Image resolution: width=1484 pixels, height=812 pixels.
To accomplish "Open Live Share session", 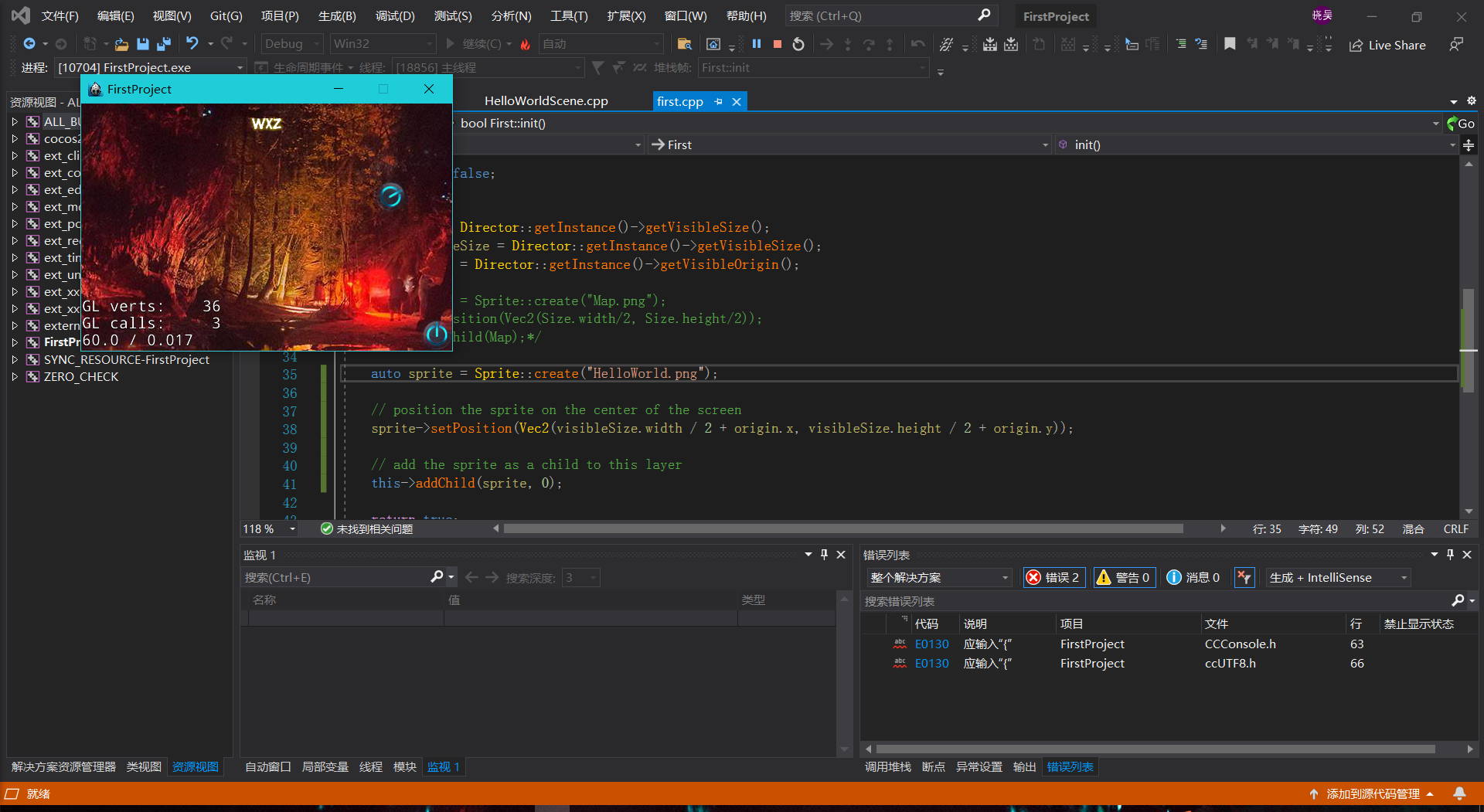I will (1388, 45).
